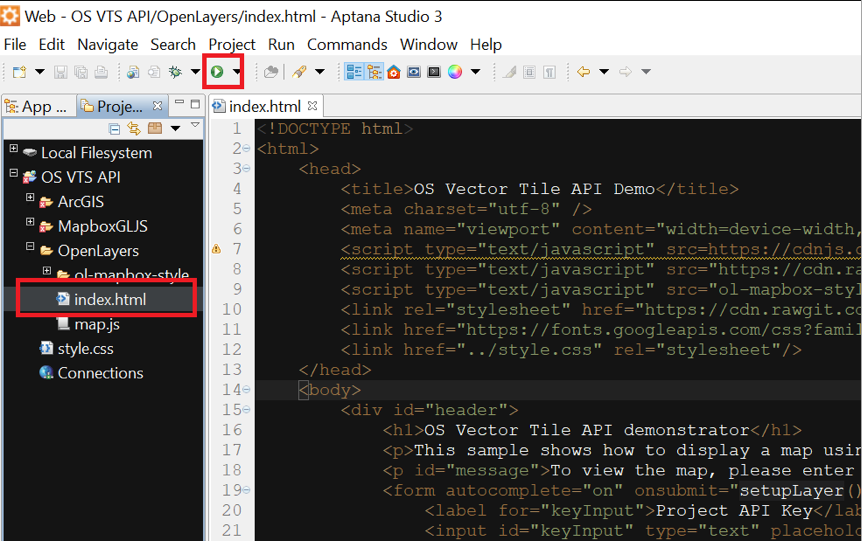Toggle Link with Editor in explorer

click(x=134, y=129)
